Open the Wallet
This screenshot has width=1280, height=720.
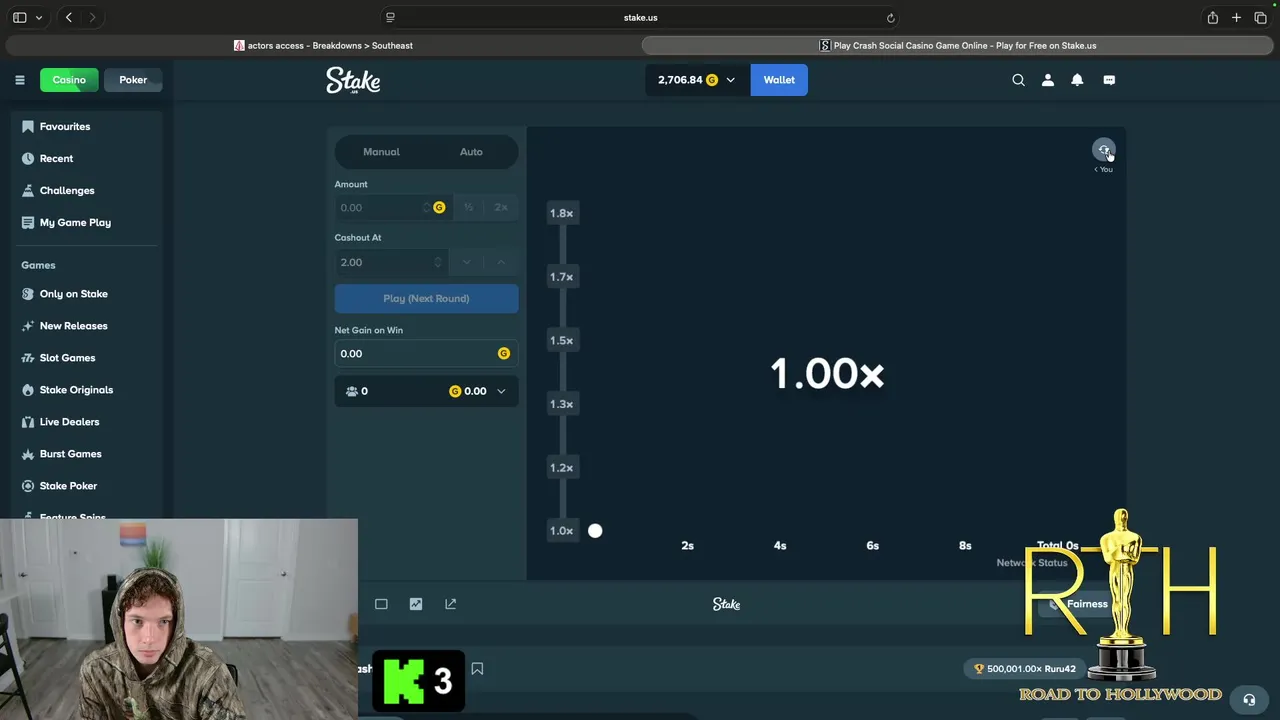coord(779,80)
